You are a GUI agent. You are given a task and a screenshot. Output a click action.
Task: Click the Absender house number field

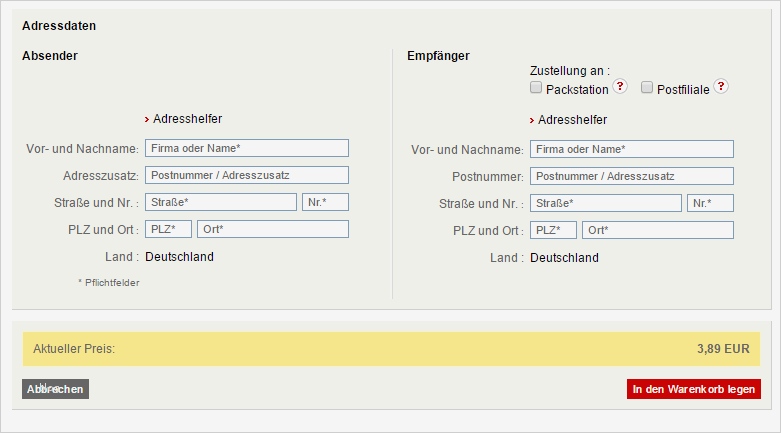[x=326, y=202]
